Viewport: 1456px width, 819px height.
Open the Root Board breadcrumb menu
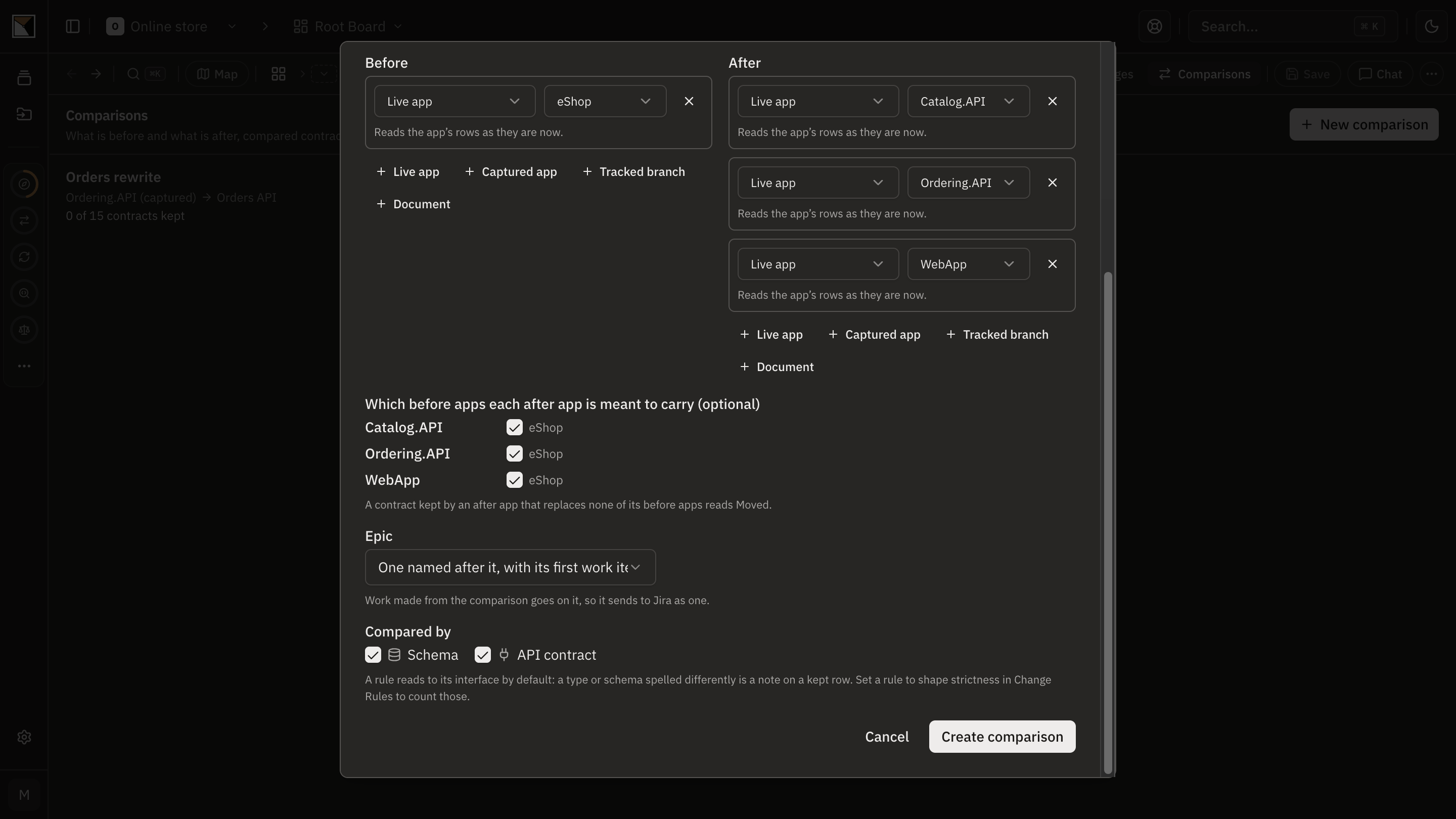pyautogui.click(x=348, y=27)
